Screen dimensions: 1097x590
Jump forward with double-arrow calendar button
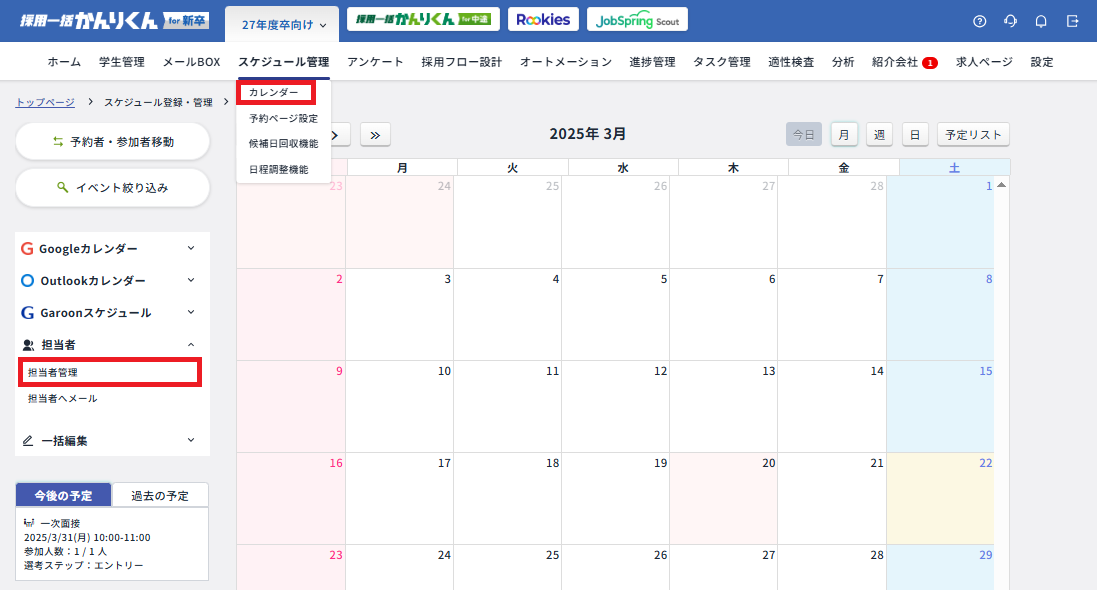coord(375,135)
